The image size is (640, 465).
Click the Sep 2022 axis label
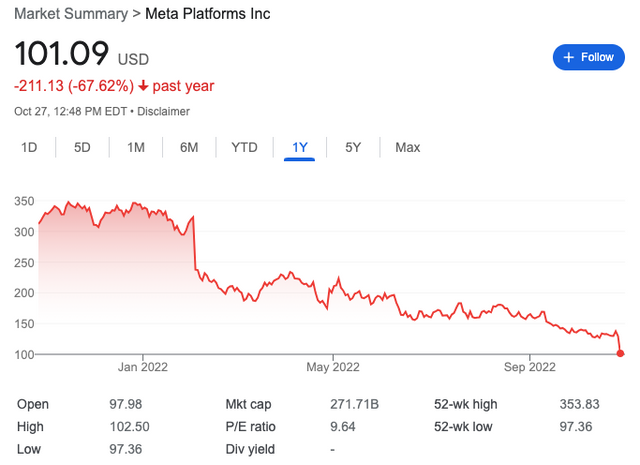(x=528, y=367)
